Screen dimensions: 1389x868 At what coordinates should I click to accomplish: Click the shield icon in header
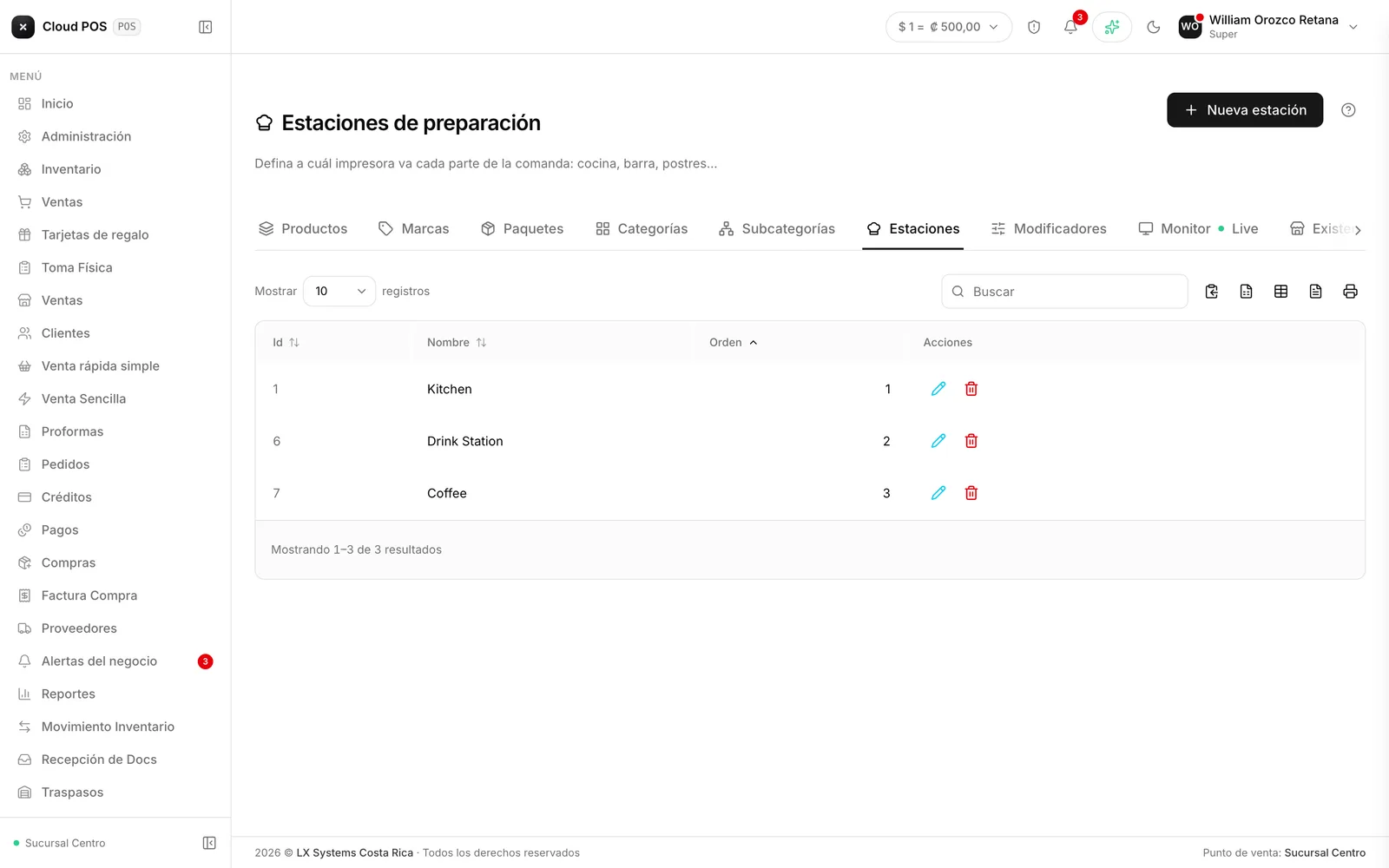(x=1034, y=27)
